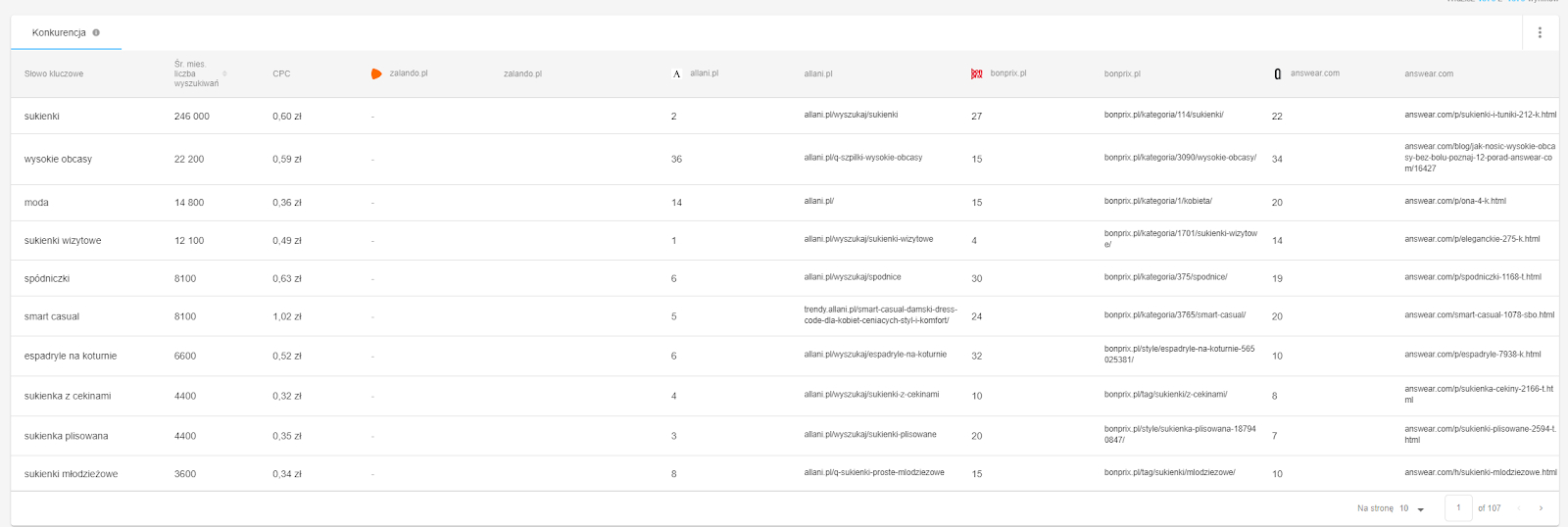The height and width of the screenshot is (527, 1568).
Task: Open allani.pl/q-sukienki-proste-mlodziezowe URL
Action: [874, 472]
